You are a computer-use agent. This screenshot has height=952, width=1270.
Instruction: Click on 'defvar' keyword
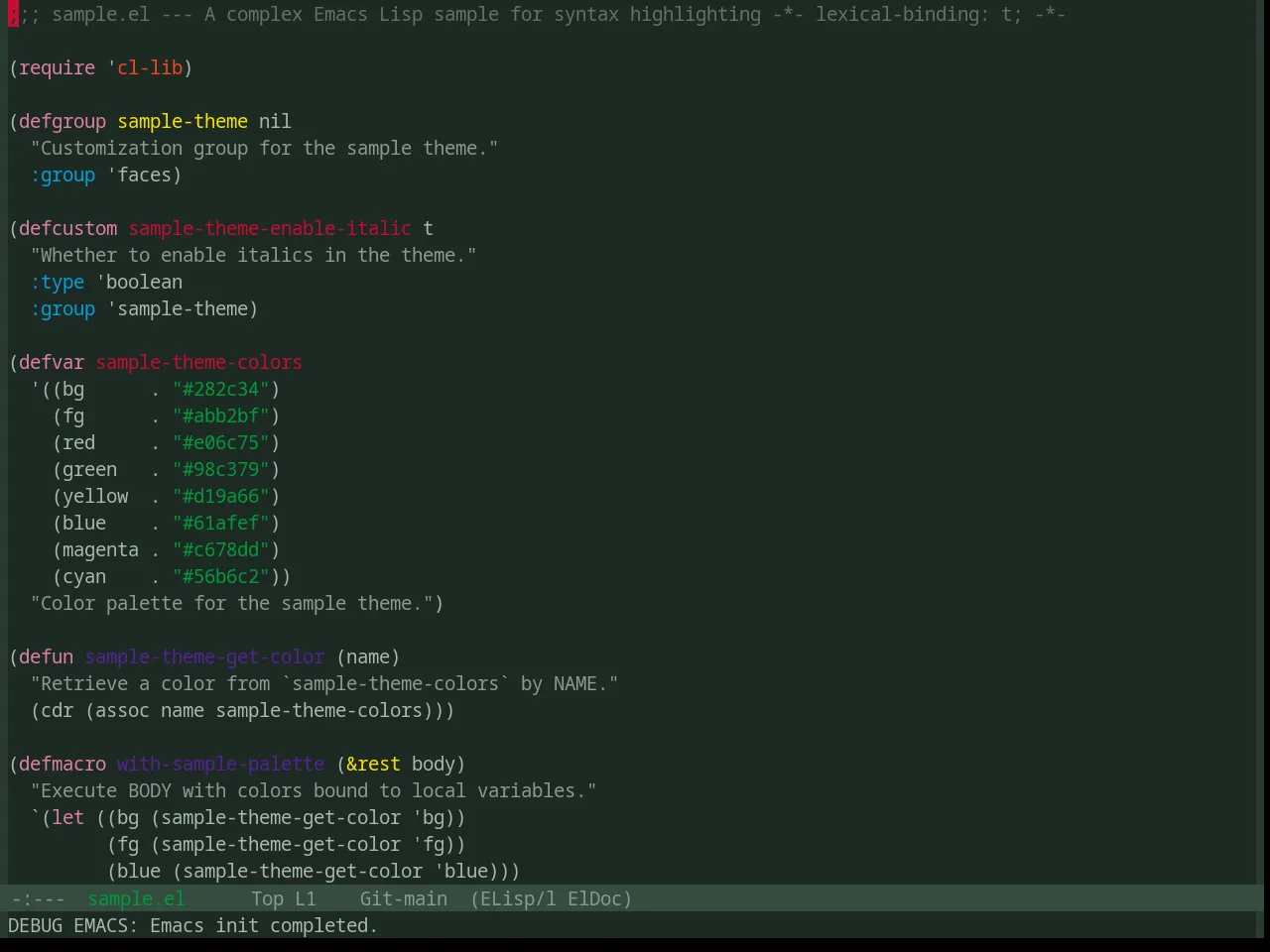tap(52, 362)
